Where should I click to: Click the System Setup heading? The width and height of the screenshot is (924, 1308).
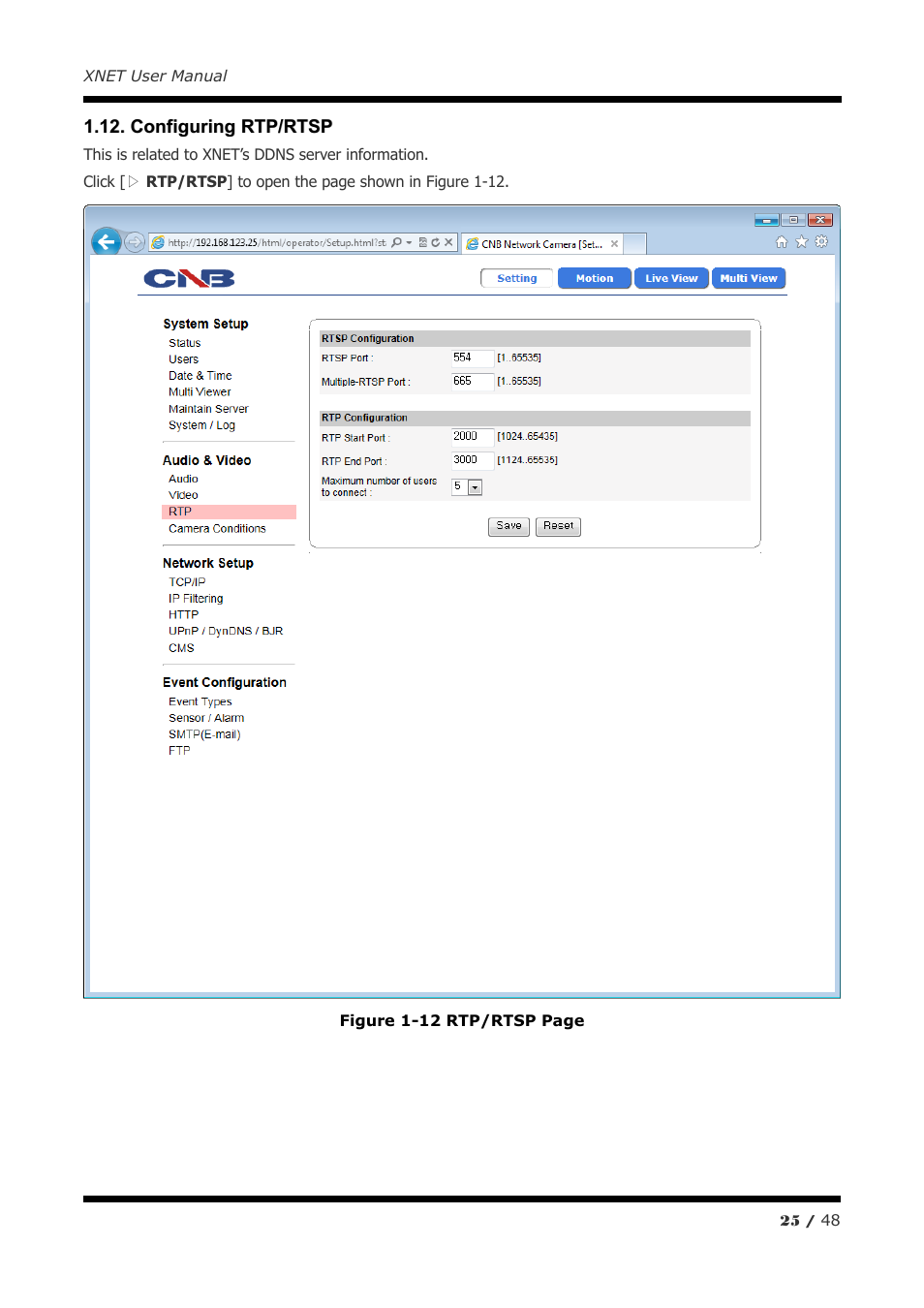point(205,324)
